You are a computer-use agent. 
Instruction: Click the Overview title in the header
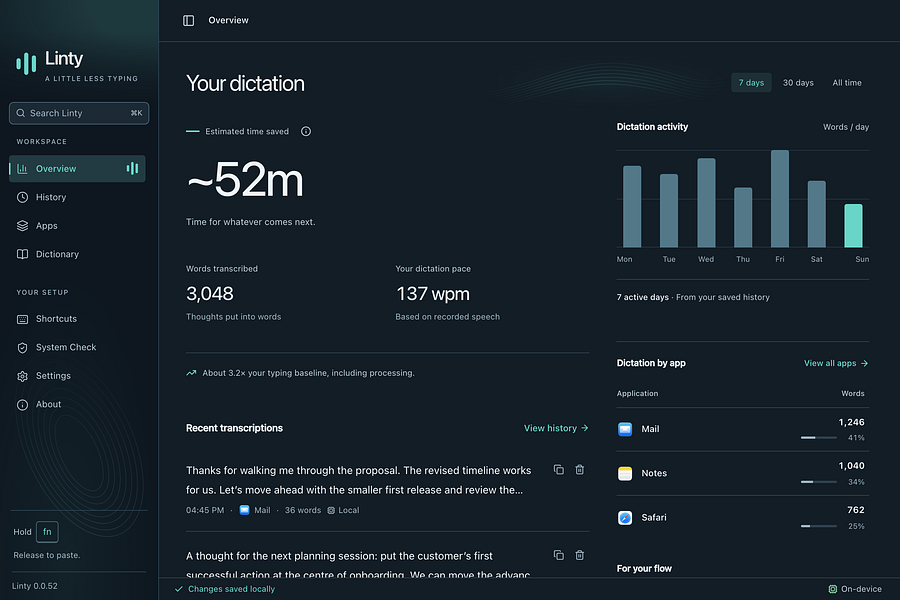(x=228, y=20)
